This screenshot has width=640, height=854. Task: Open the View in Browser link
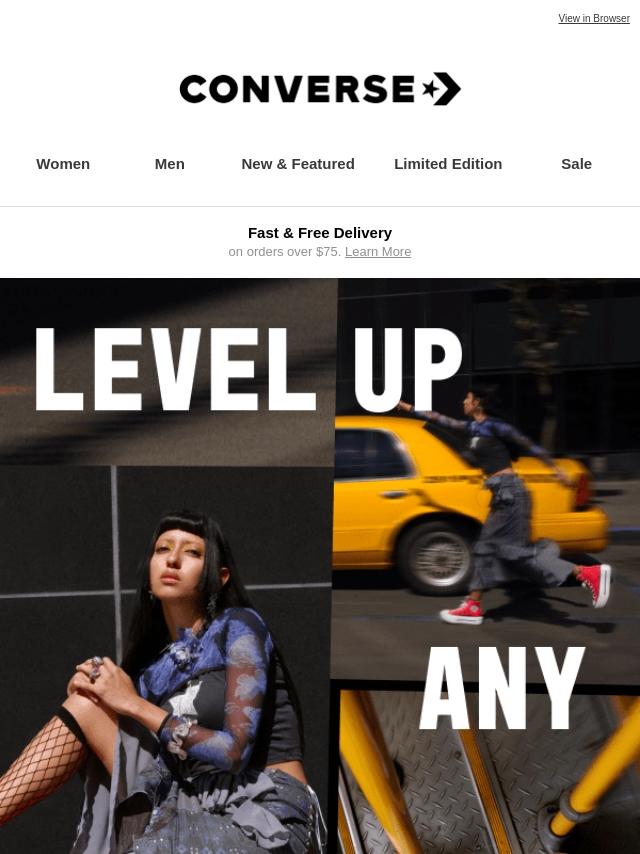594,19
